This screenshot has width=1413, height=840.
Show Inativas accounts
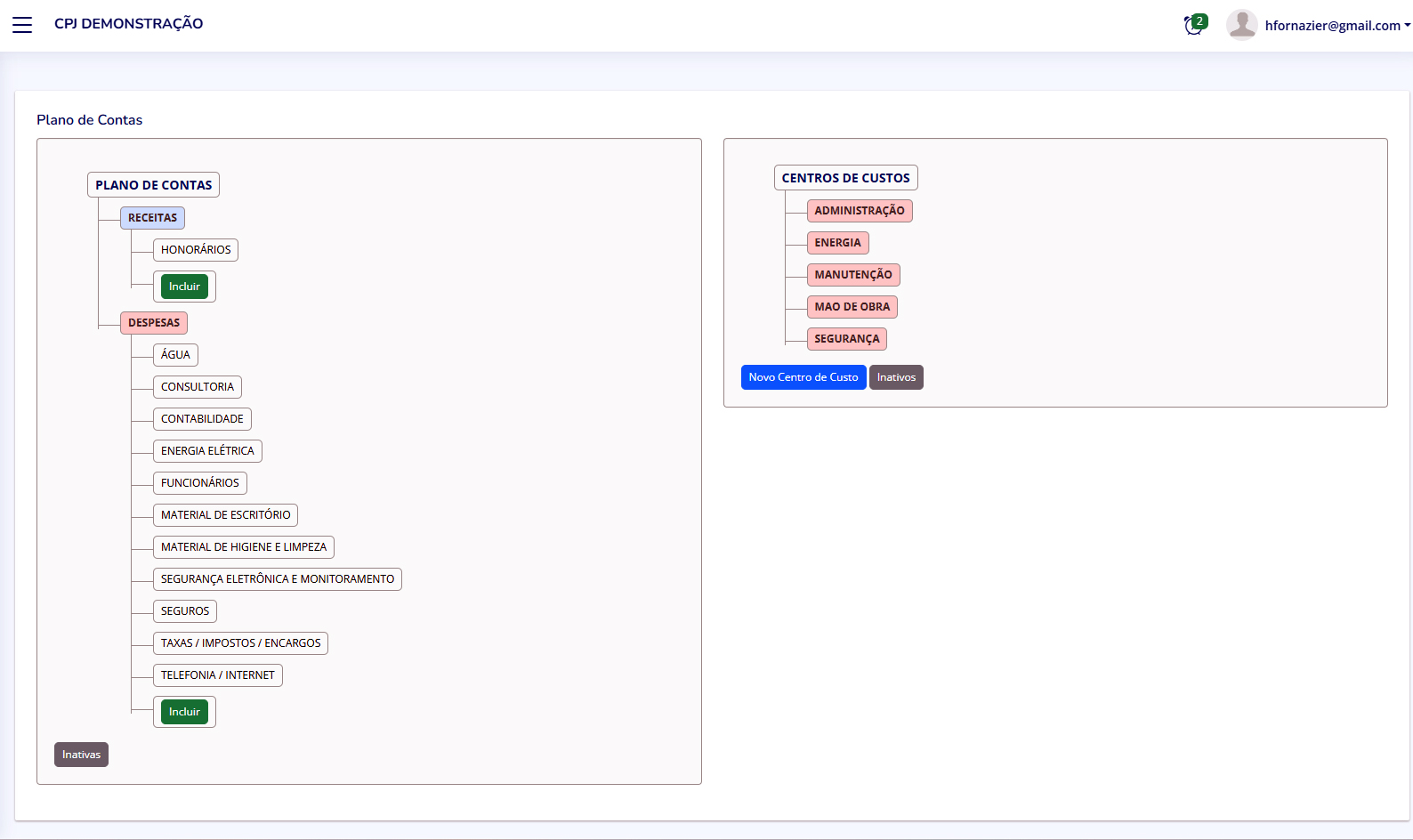click(81, 755)
